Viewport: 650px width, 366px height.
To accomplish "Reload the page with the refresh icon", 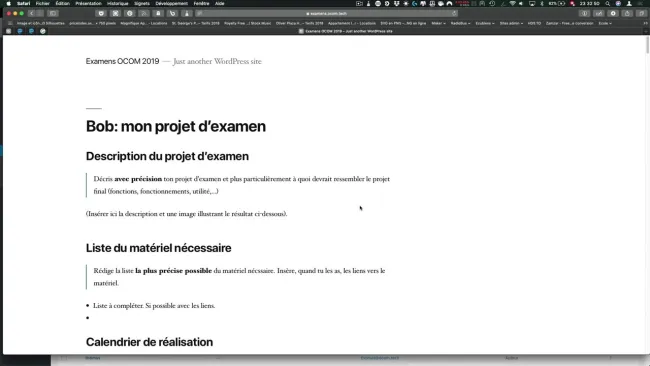I will click(454, 13).
